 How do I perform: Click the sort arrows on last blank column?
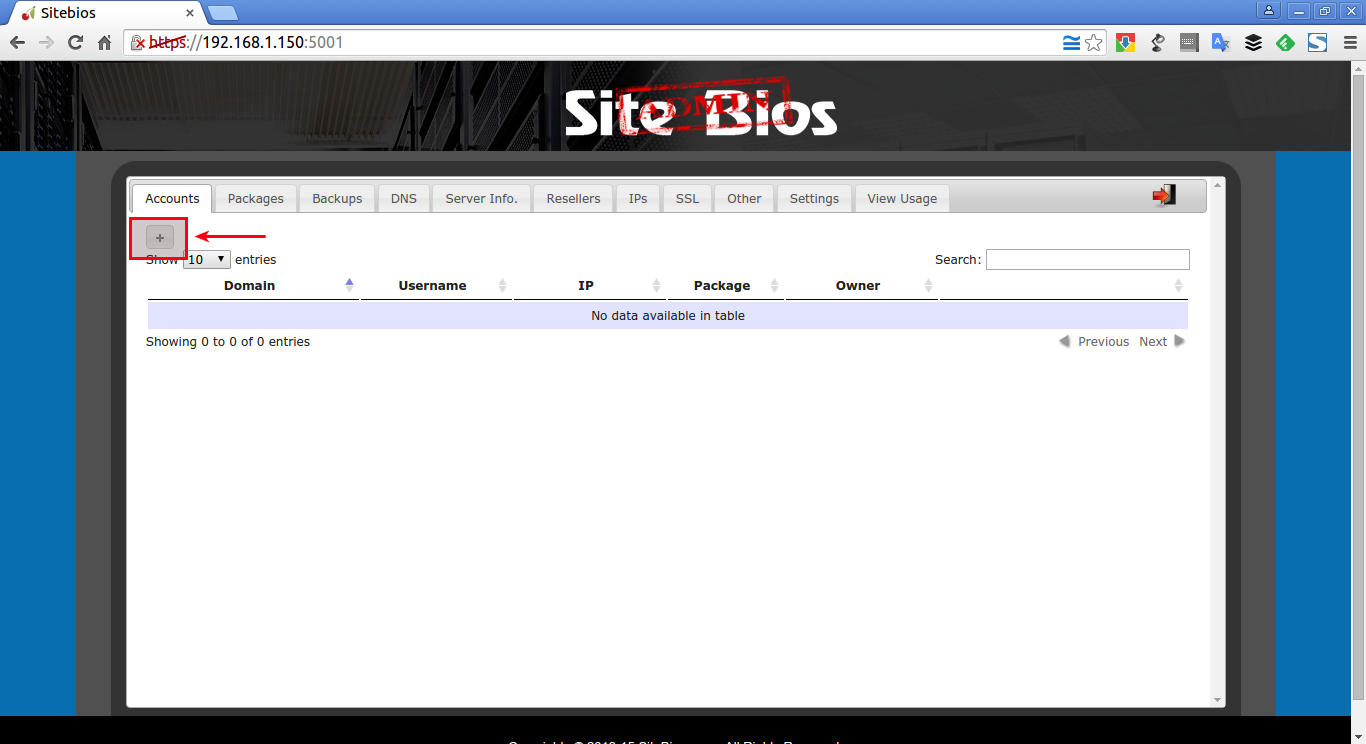(x=1178, y=286)
